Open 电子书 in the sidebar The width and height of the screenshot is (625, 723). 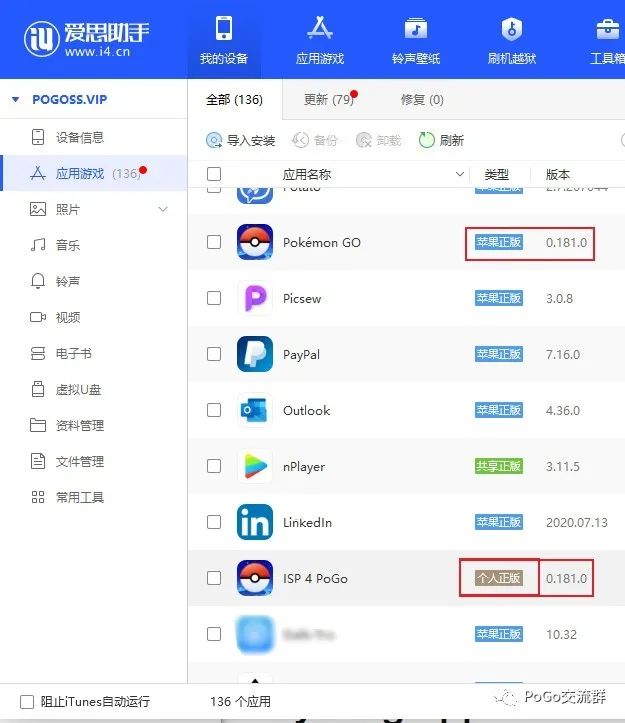coord(94,353)
